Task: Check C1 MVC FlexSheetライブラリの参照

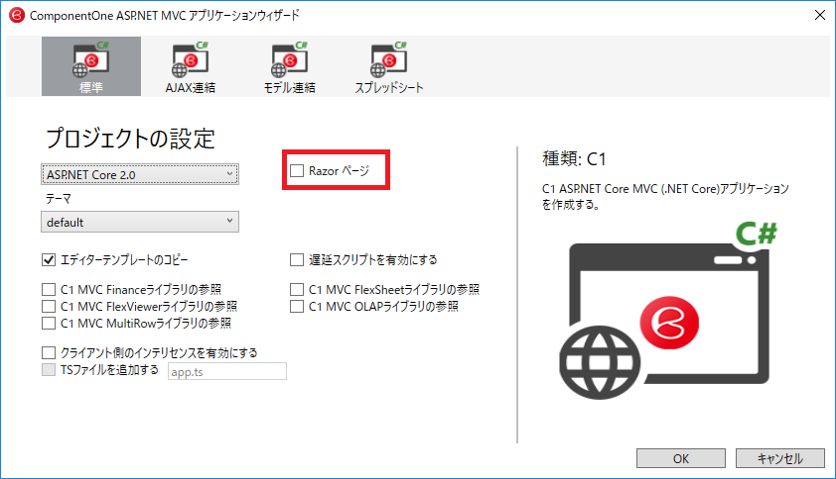Action: tap(297, 290)
